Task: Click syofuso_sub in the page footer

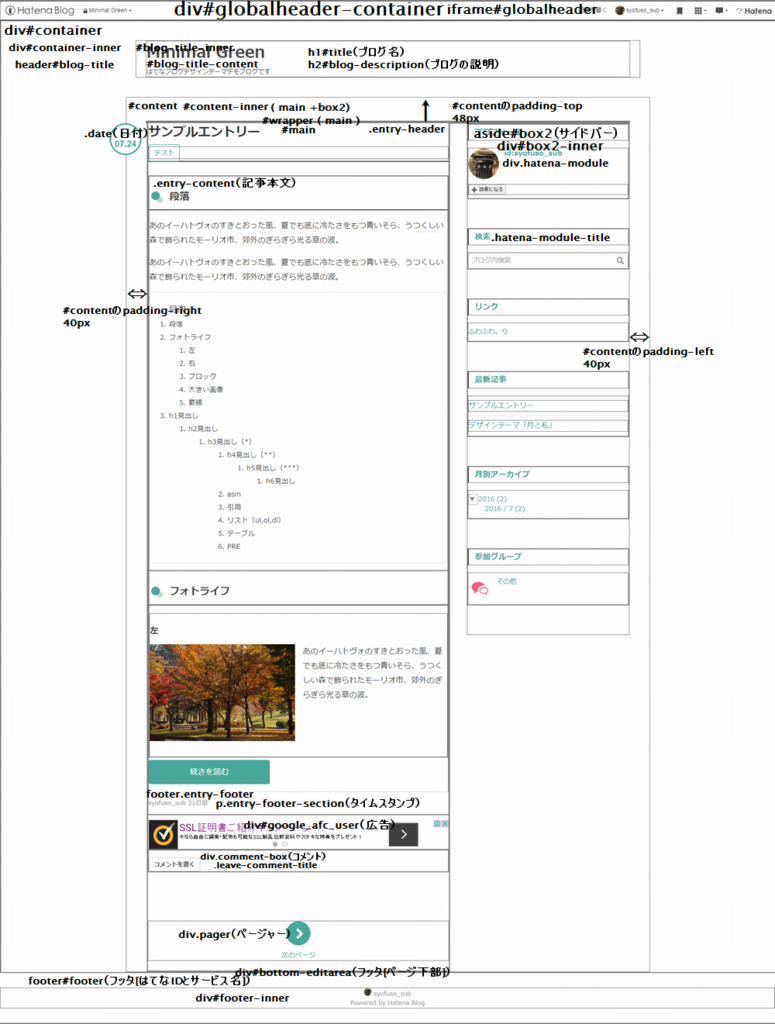Action: 392,993
